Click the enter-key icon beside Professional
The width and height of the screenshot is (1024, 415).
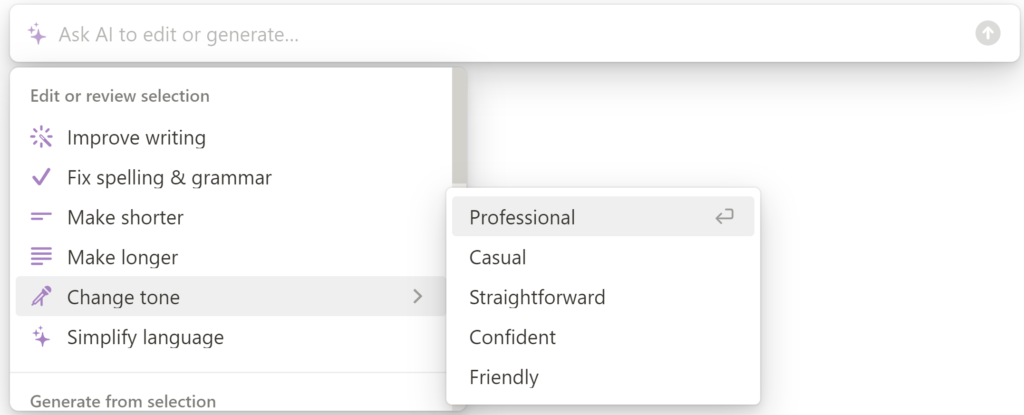(724, 216)
